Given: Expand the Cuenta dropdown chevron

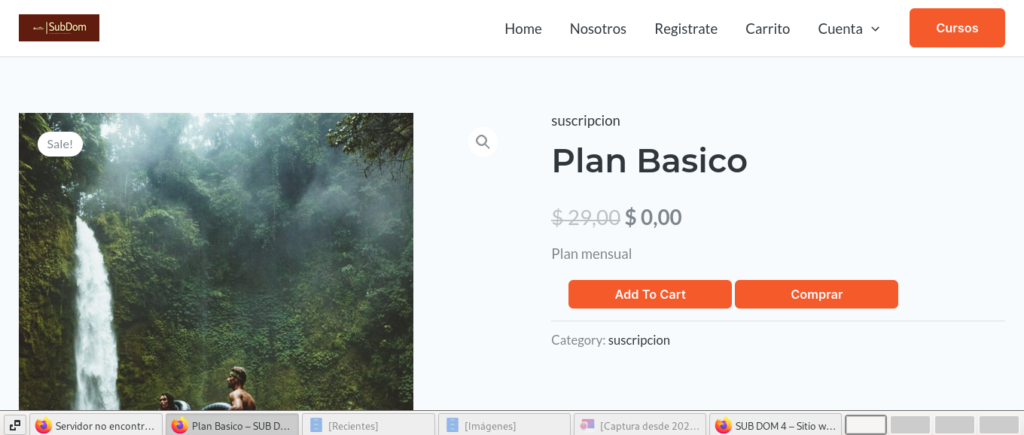Looking at the screenshot, I should pos(875,29).
